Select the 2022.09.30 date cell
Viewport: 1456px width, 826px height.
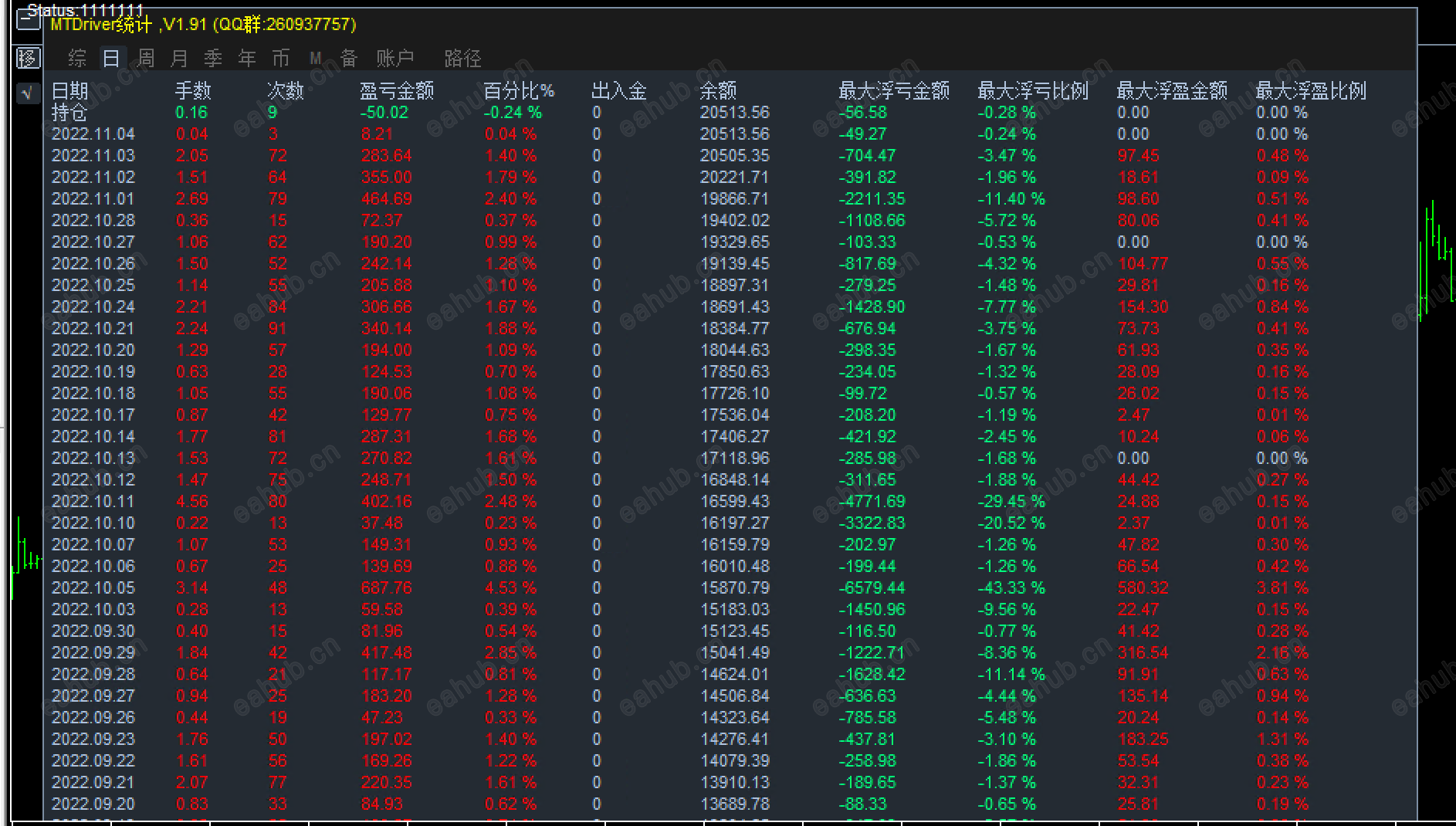point(93,631)
